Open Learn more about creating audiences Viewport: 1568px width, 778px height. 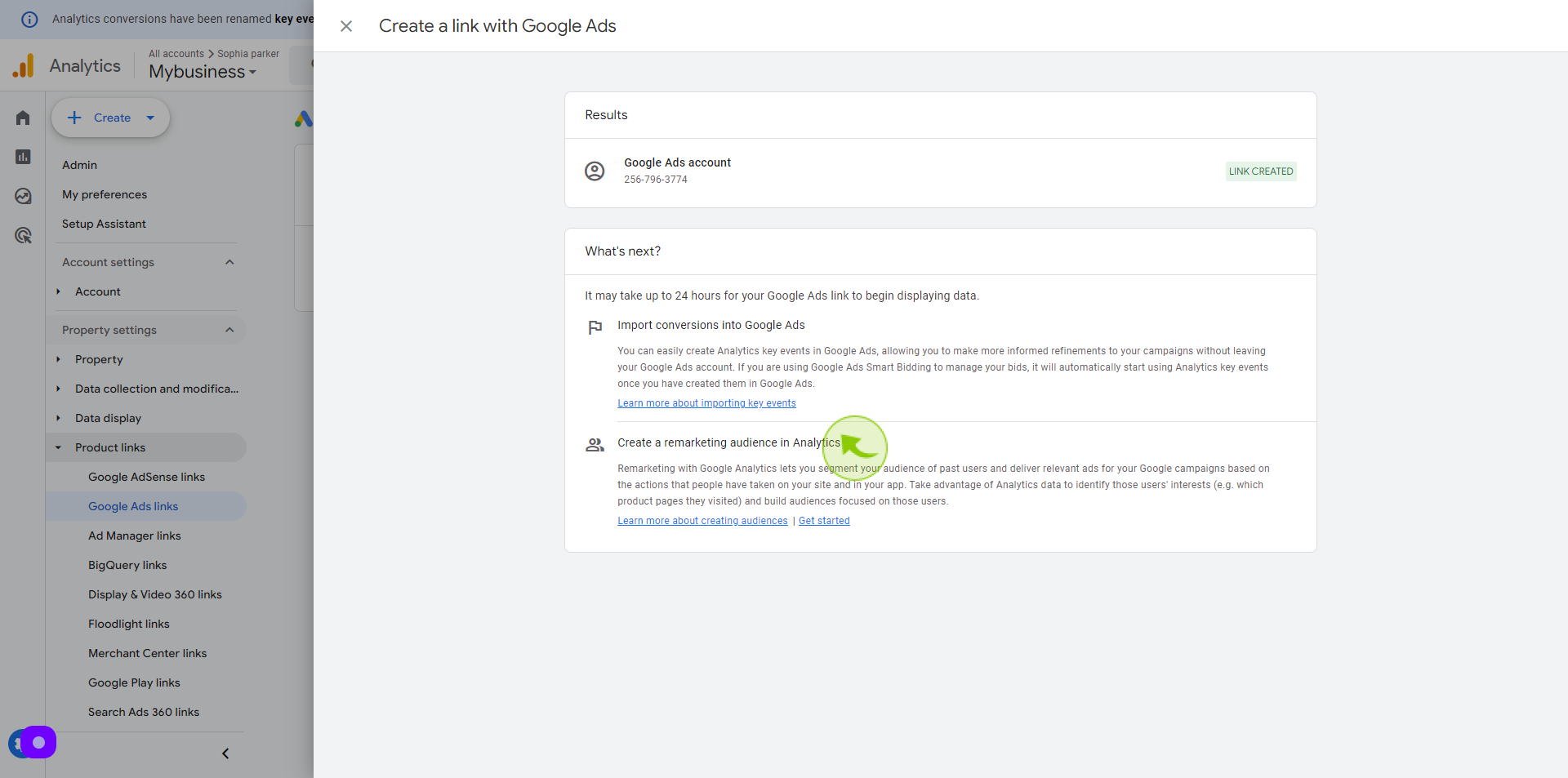click(702, 521)
